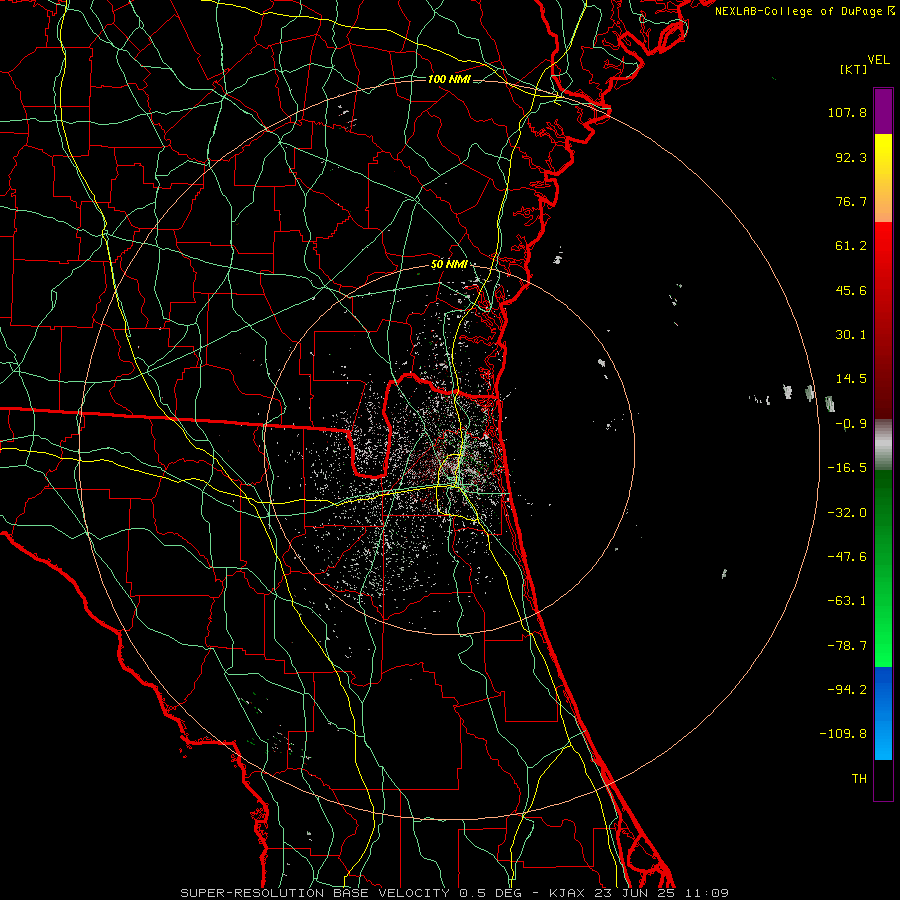The width and height of the screenshot is (900, 900).
Task: Click the VEL legend heading
Action: [878, 59]
